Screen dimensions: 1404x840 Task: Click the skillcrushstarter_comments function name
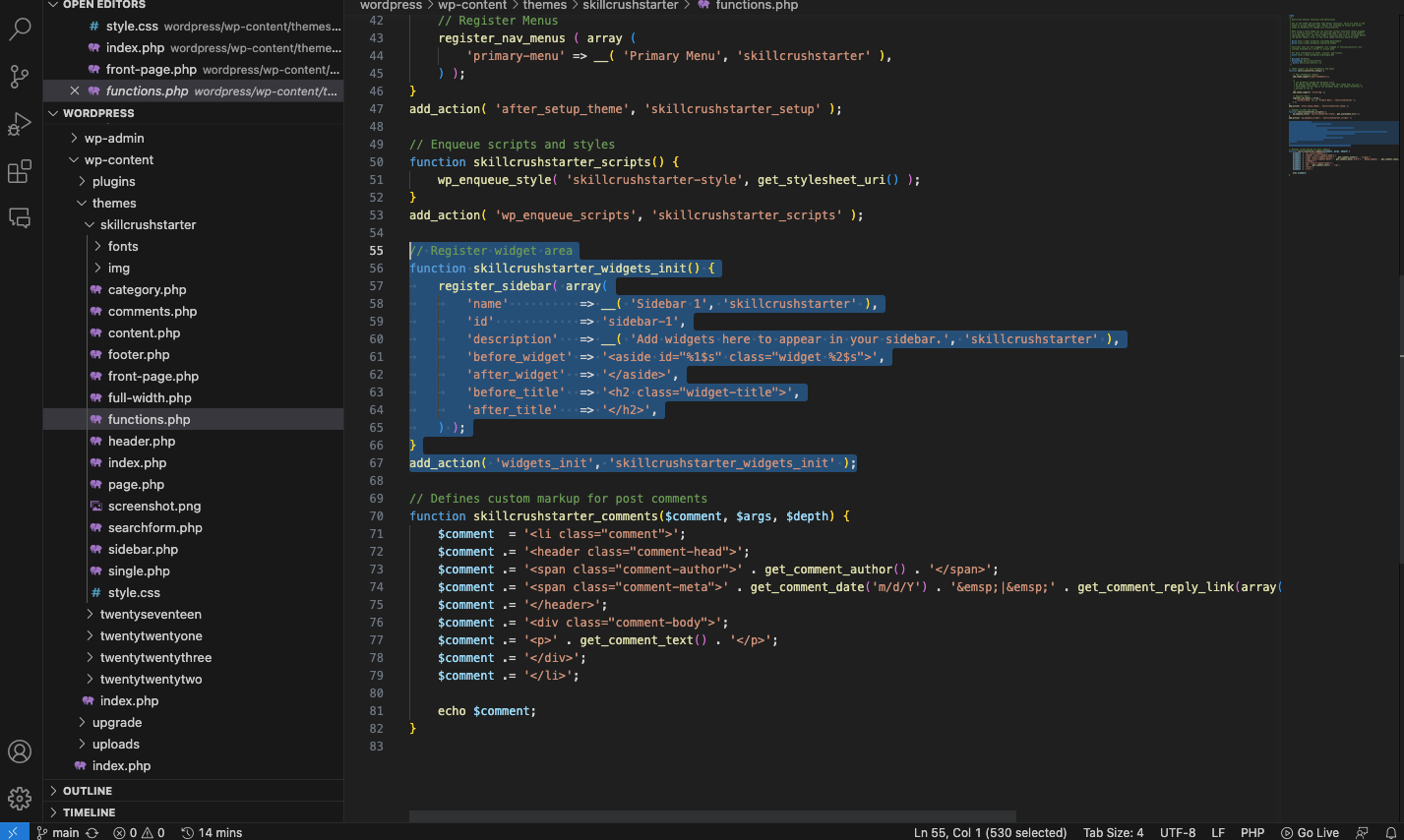coord(565,516)
